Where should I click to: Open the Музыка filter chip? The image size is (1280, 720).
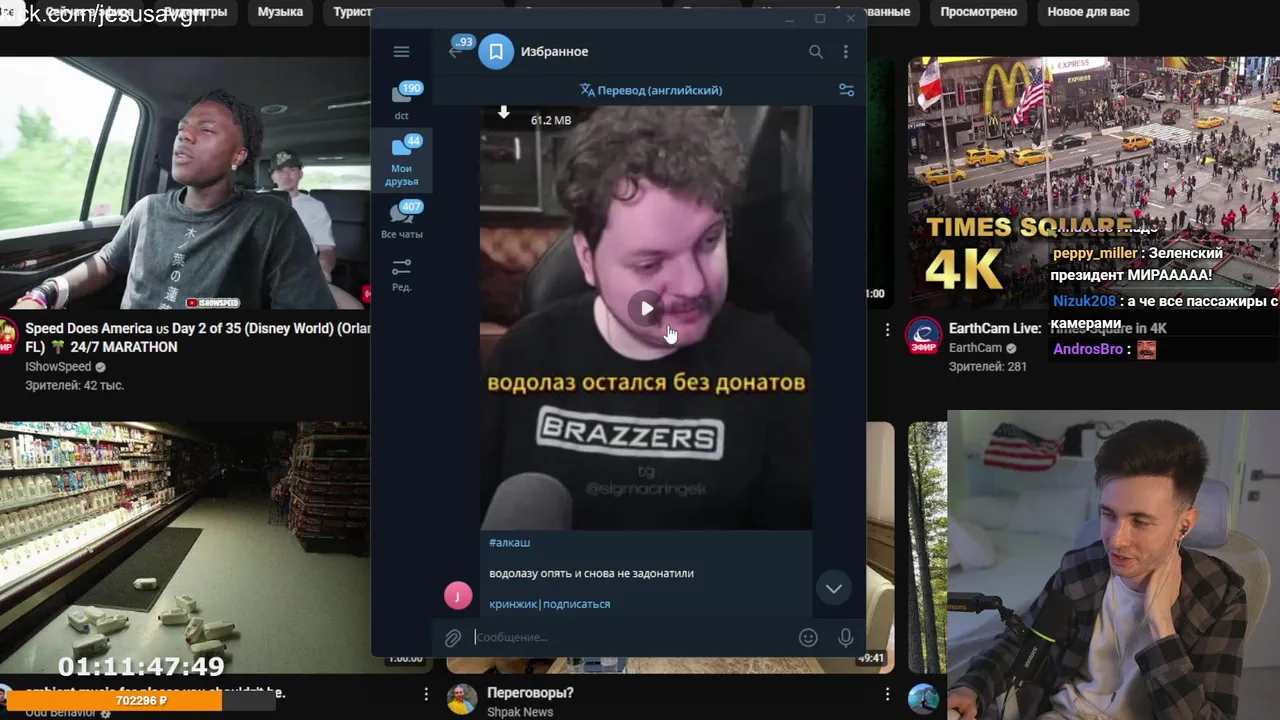tap(280, 12)
